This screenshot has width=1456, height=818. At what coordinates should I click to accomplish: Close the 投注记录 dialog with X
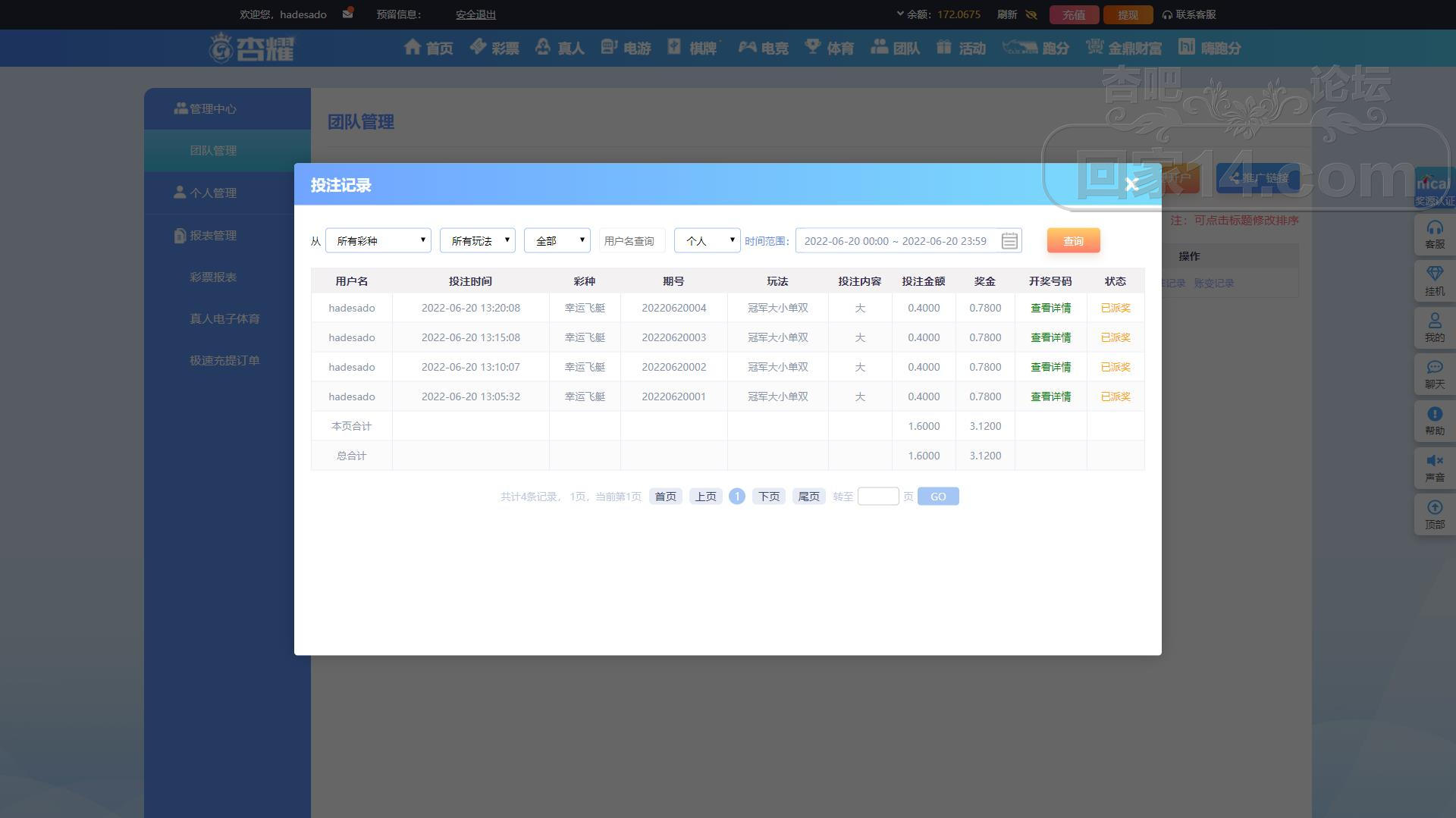pos(1131,184)
